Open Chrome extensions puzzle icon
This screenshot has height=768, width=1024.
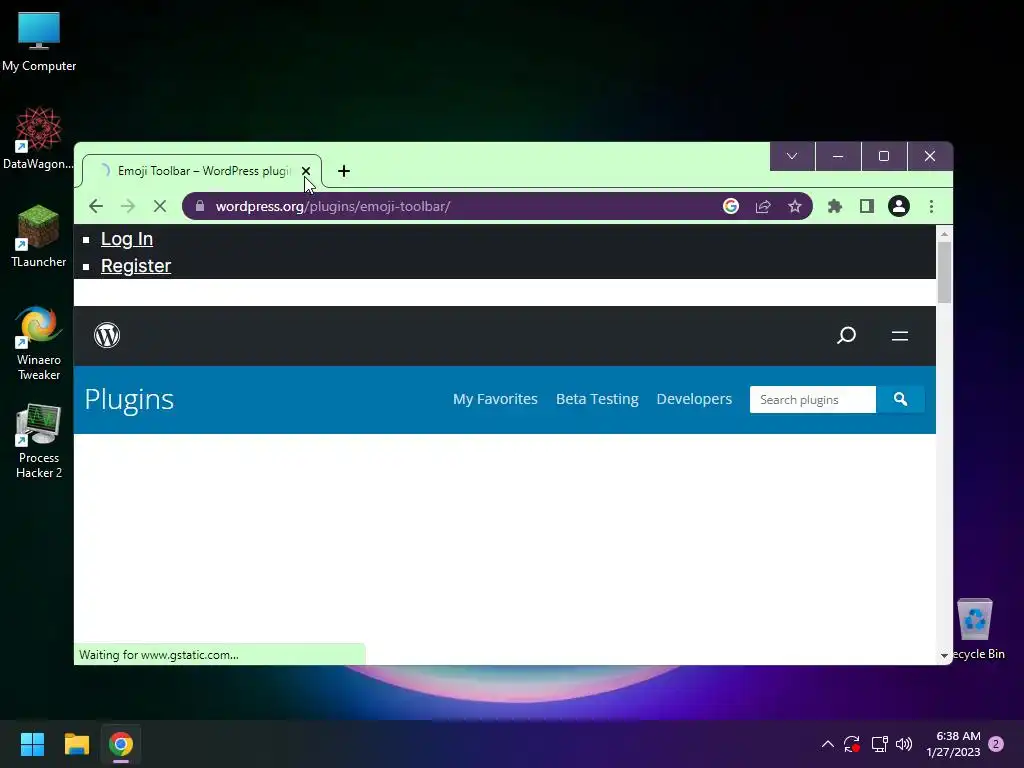click(835, 206)
